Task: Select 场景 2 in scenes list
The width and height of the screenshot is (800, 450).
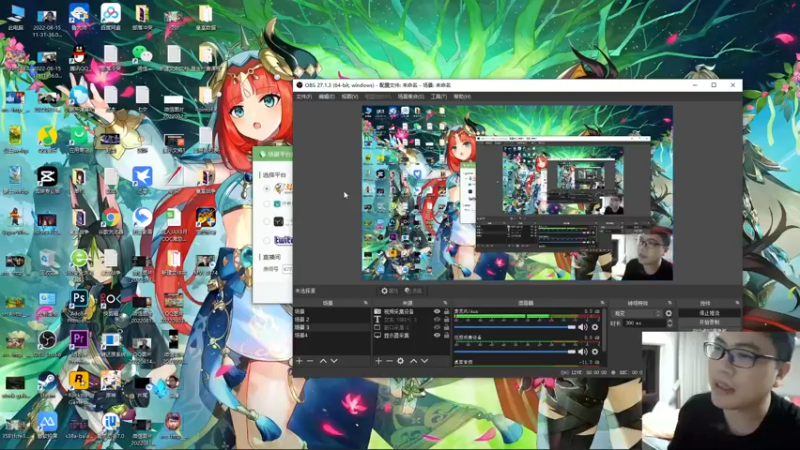Action: coord(302,319)
